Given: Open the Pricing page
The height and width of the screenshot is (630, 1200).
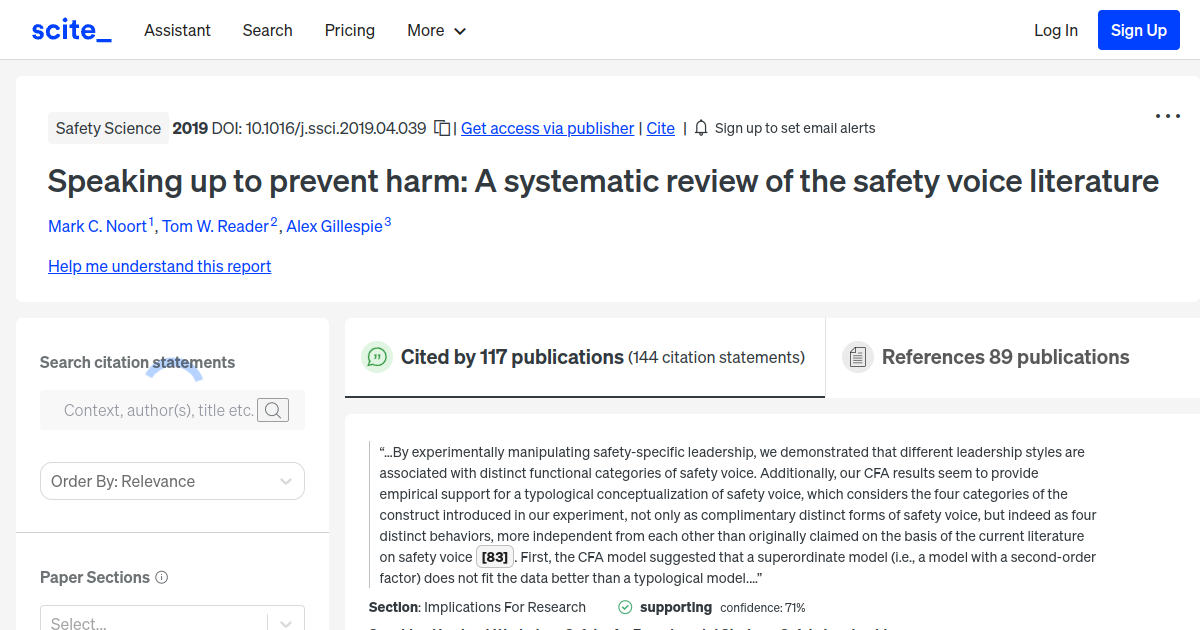Looking at the screenshot, I should point(349,30).
